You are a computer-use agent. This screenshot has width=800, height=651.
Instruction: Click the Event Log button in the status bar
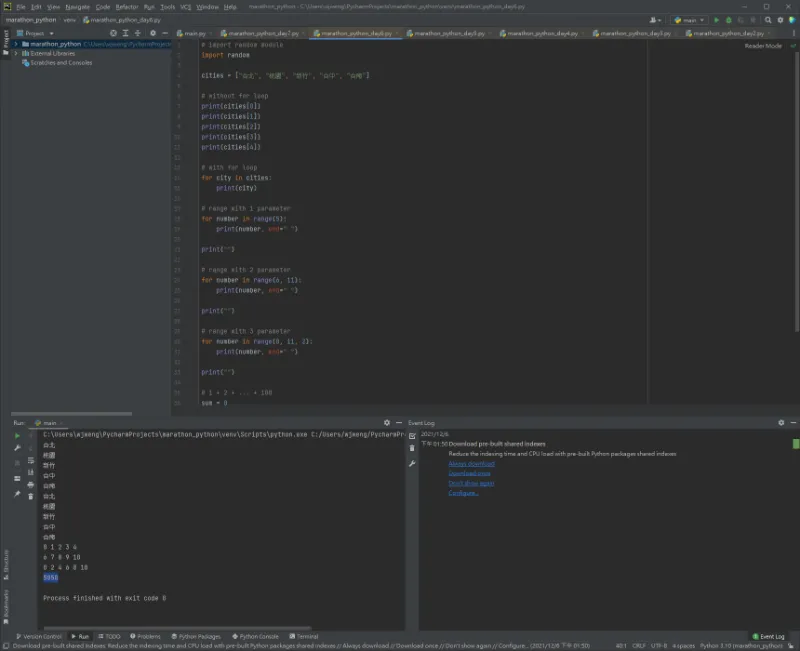coord(768,636)
